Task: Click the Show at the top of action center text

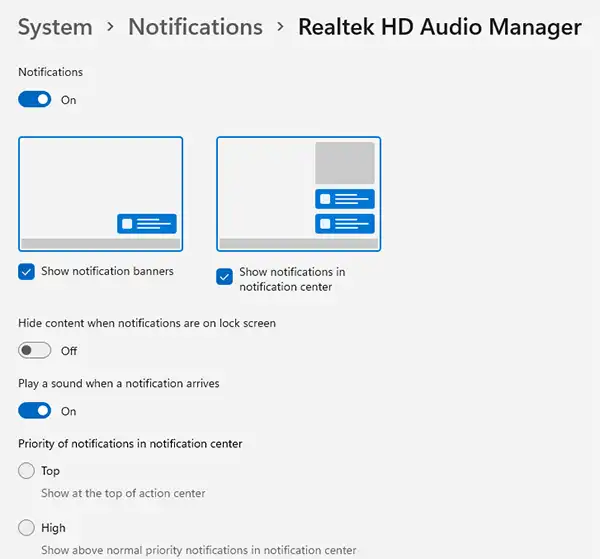Action: [123, 493]
